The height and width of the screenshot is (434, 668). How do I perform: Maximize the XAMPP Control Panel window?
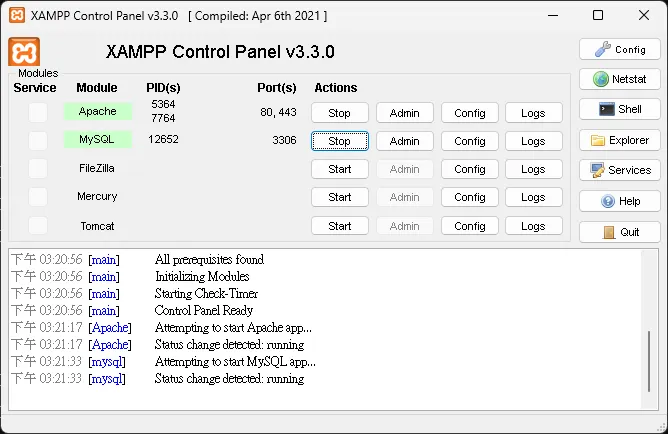598,15
